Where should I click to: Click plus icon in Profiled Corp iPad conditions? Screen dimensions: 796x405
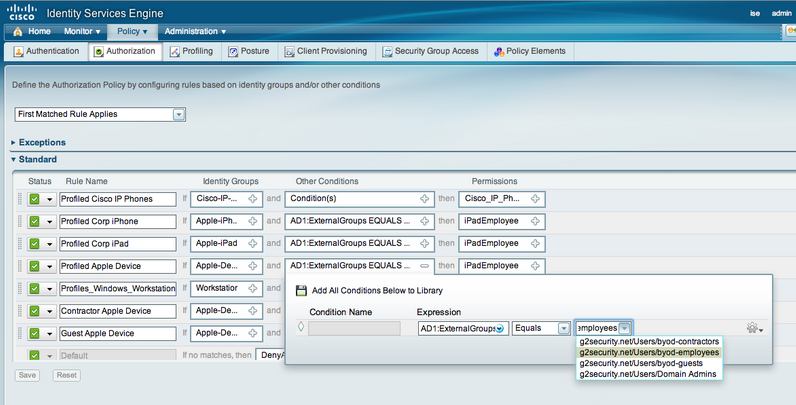point(424,244)
